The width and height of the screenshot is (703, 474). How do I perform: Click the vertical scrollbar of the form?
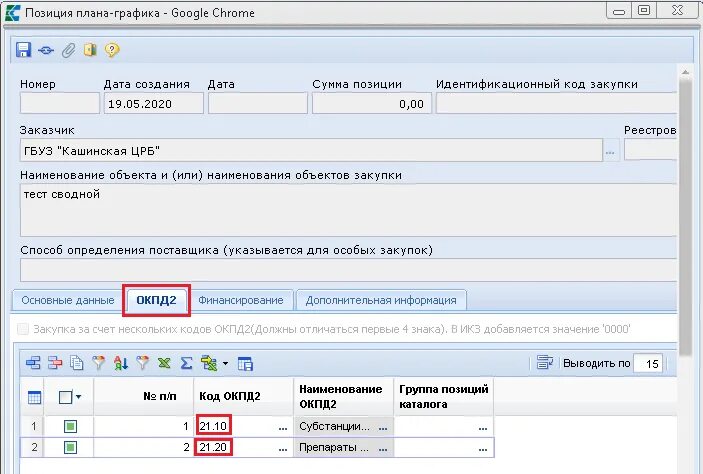point(685,215)
